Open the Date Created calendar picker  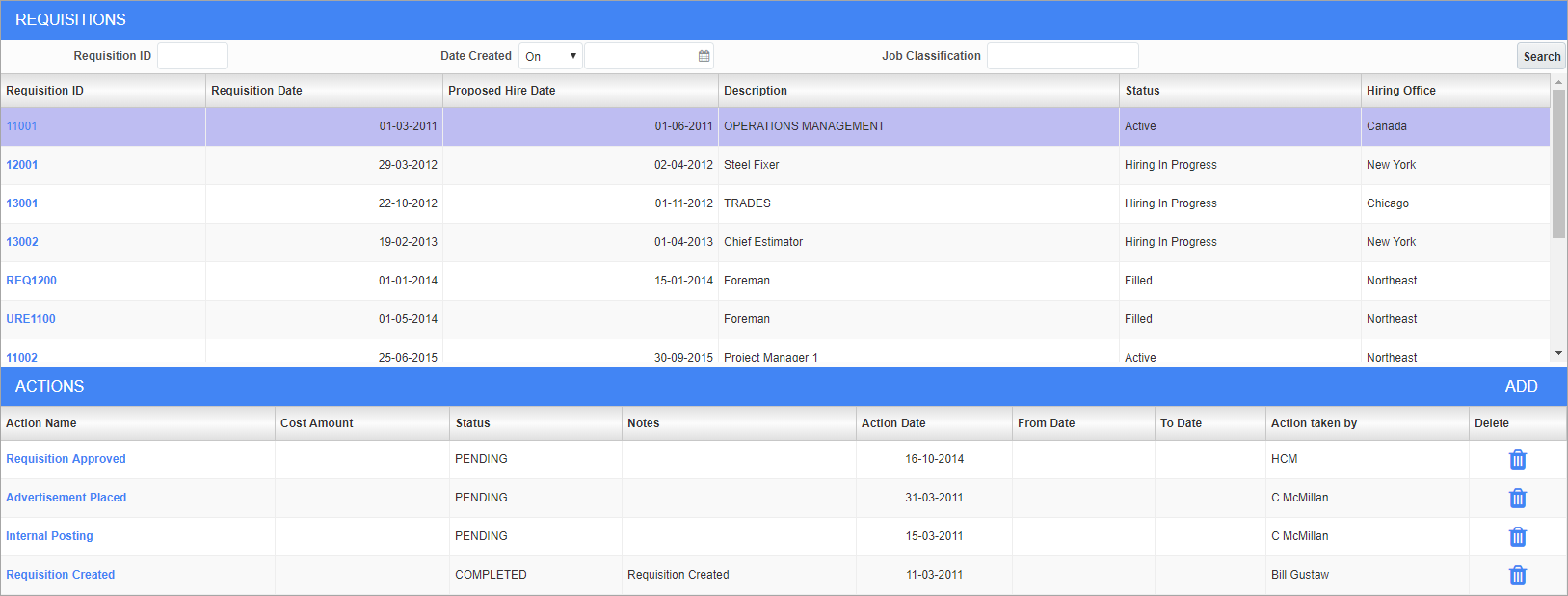(704, 56)
